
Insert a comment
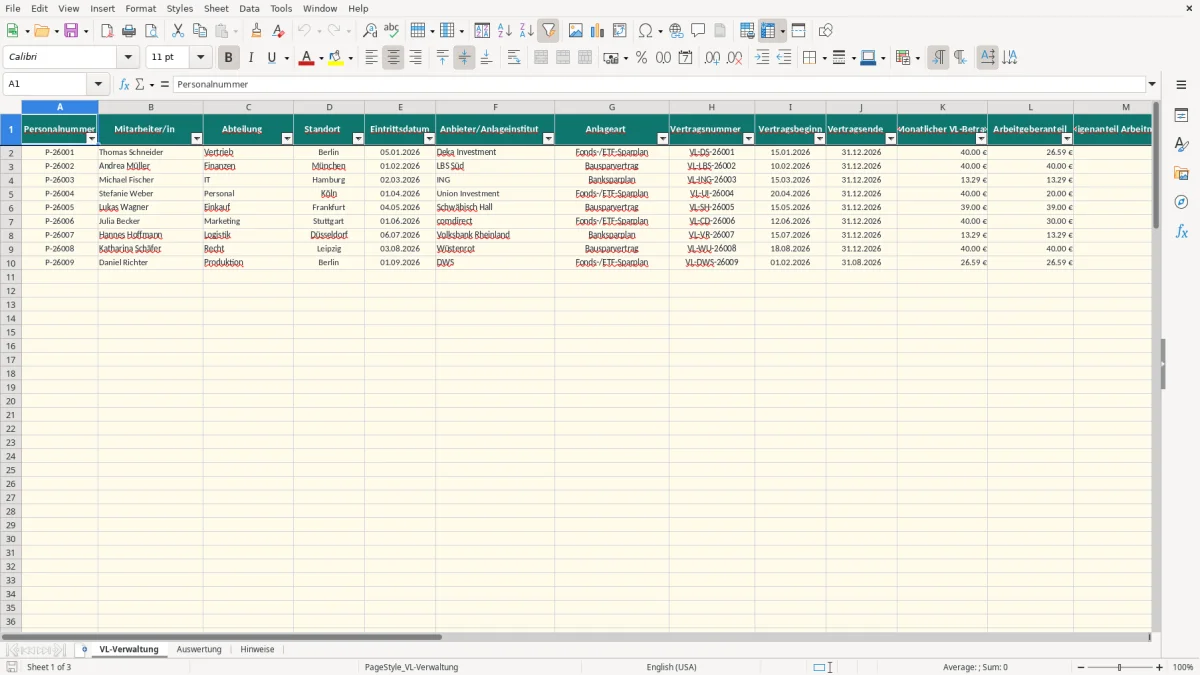[x=698, y=31]
